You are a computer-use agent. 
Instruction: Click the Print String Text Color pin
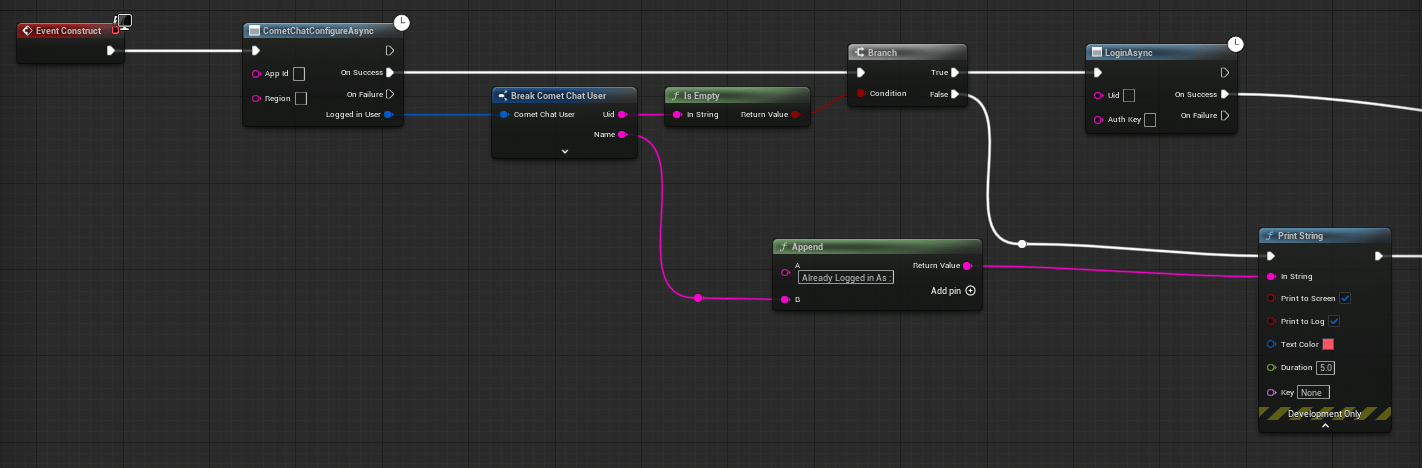tap(1271, 344)
